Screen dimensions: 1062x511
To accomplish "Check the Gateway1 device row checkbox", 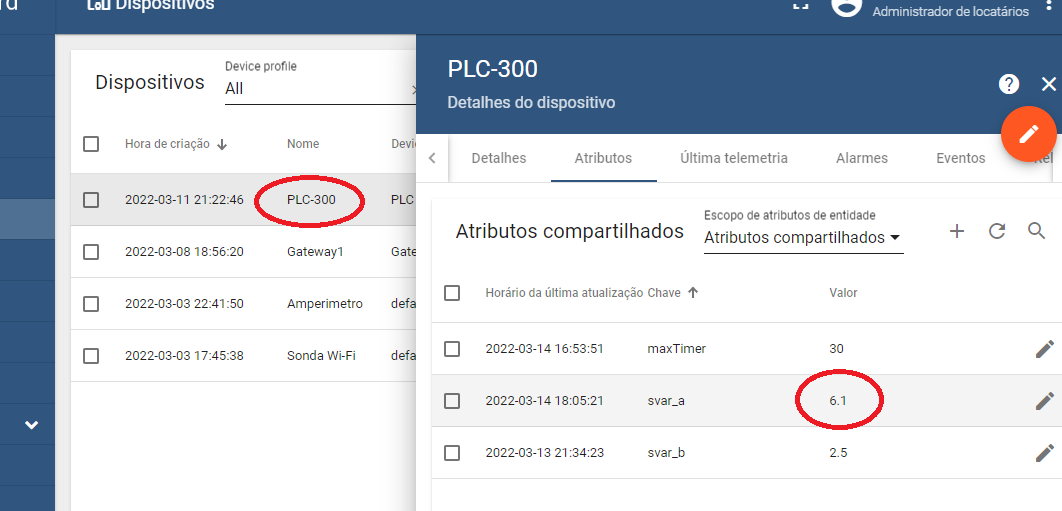I will pyautogui.click(x=91, y=252).
